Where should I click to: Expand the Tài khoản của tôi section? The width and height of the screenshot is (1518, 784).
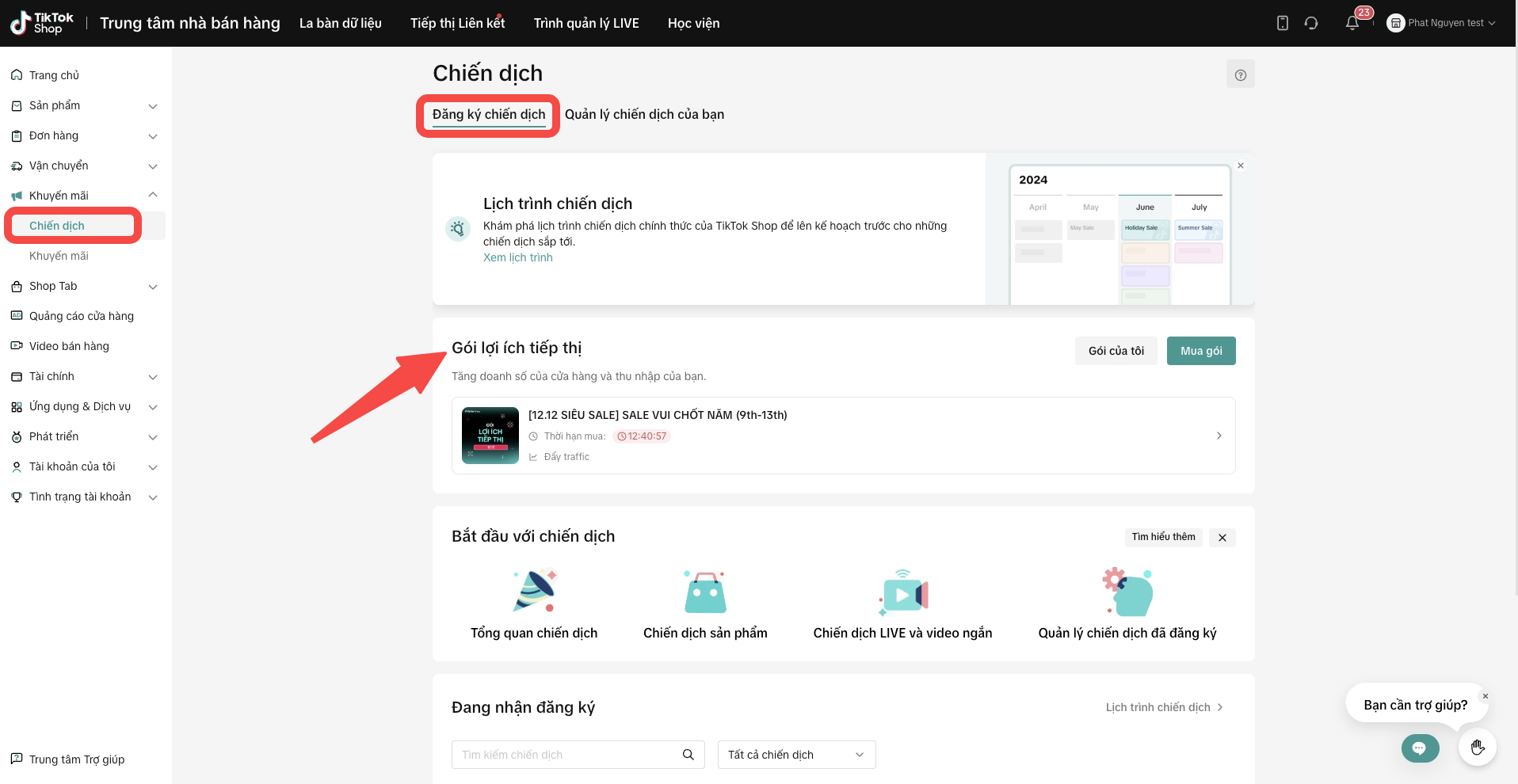click(x=153, y=467)
